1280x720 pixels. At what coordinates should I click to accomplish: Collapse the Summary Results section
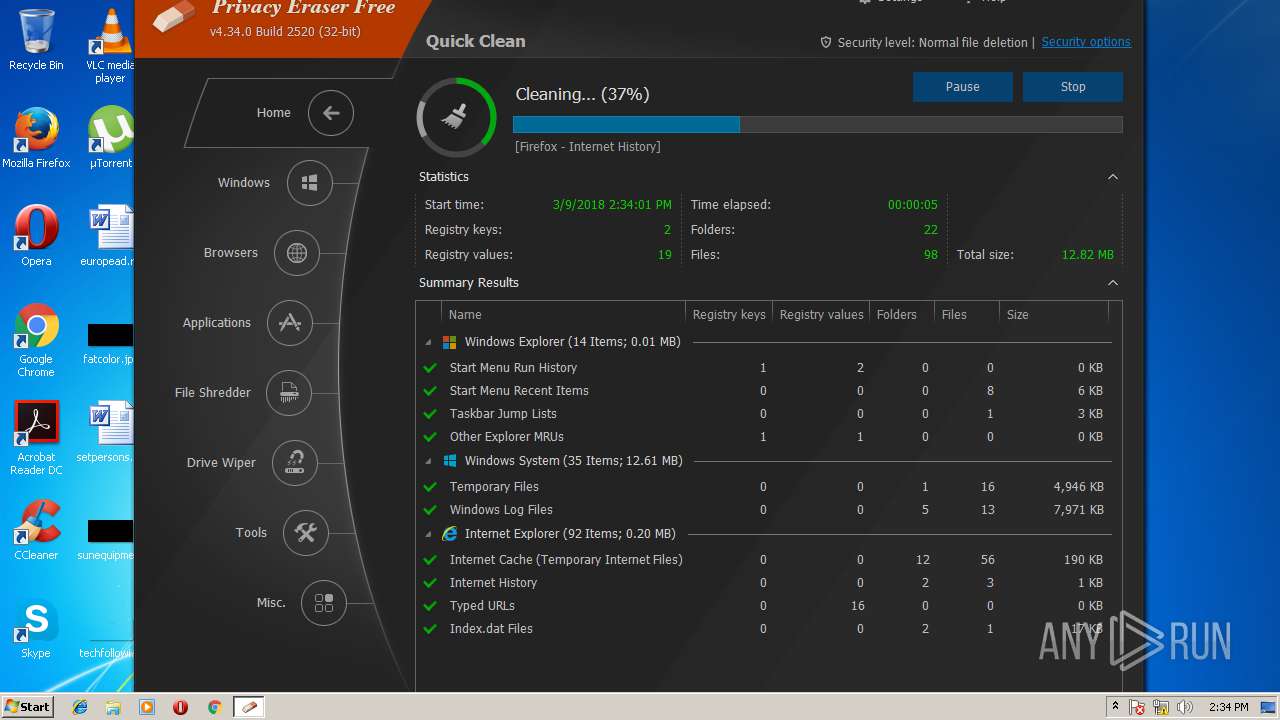(x=1112, y=283)
